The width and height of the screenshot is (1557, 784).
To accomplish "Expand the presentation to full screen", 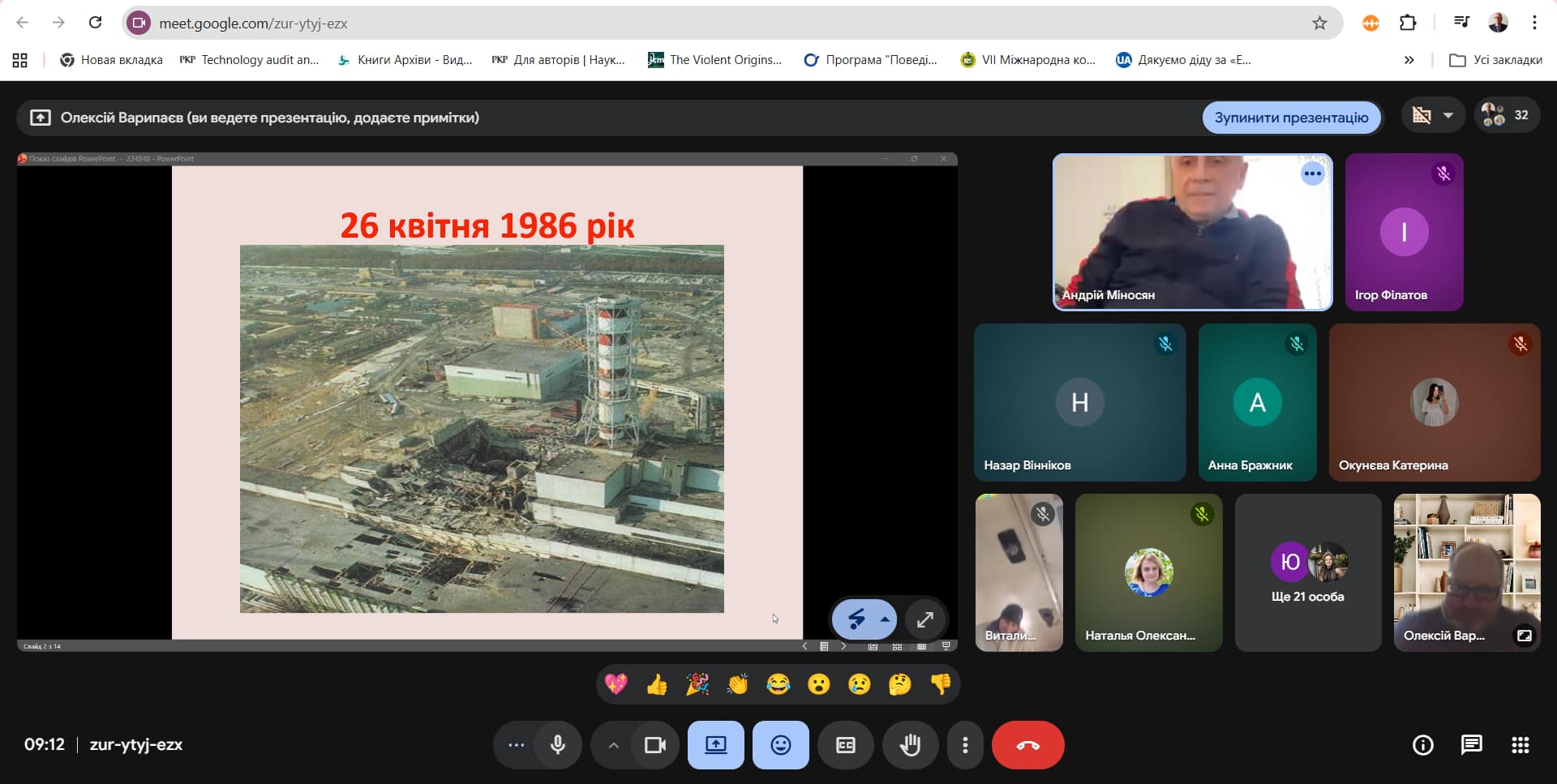I will click(925, 620).
